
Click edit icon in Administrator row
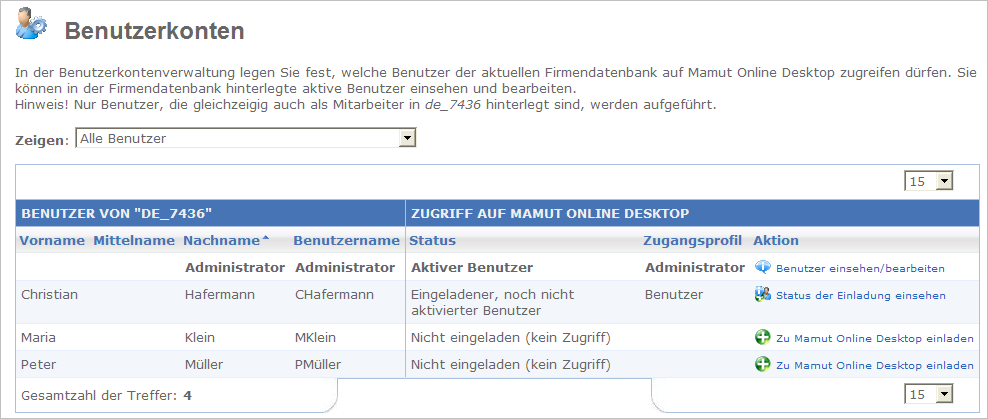[x=762, y=268]
